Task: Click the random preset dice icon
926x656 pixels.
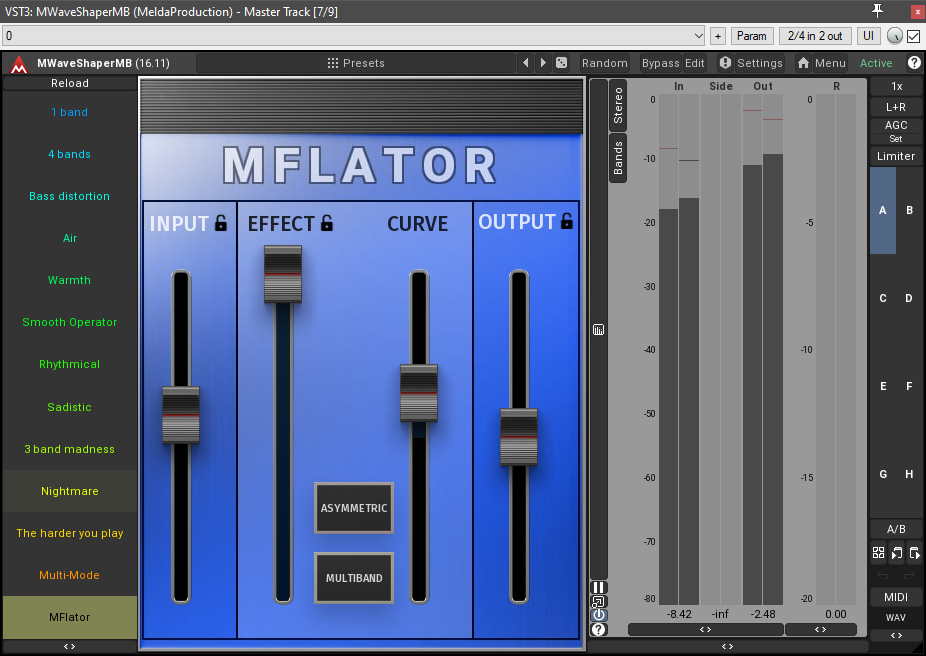Action: tap(562, 63)
